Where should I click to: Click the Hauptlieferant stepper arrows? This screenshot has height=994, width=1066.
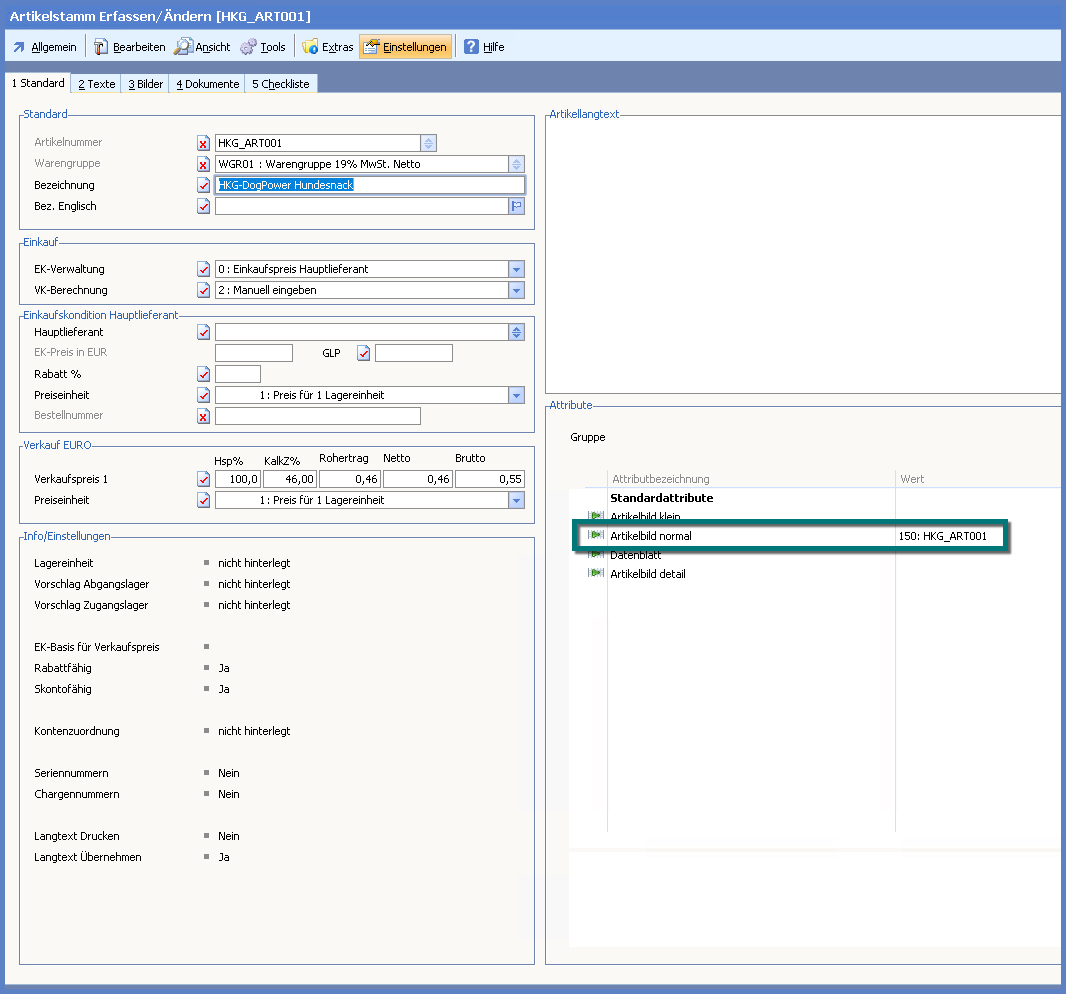tap(516, 332)
